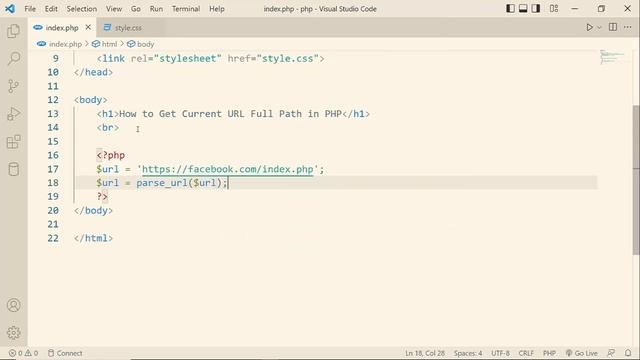
Task: Open the Extensions view
Action: pyautogui.click(x=13, y=142)
